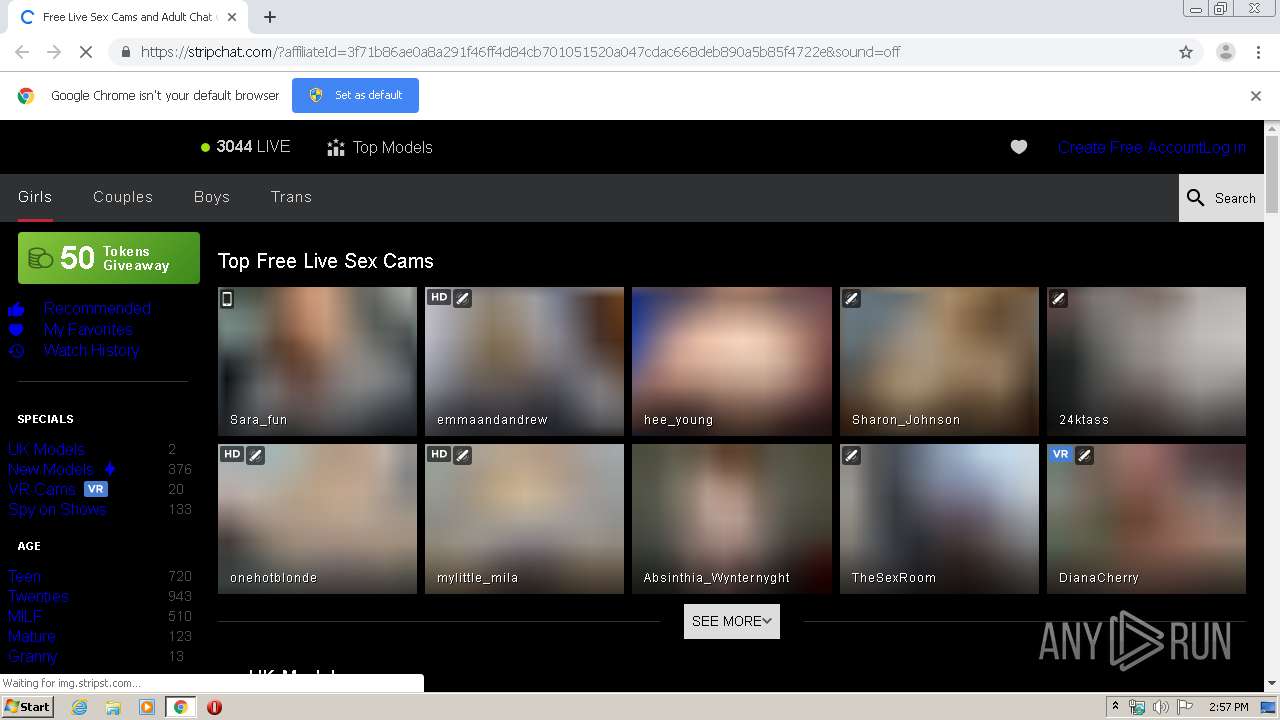Open the onehotblonde cam thumbnail
The height and width of the screenshot is (720, 1280).
point(317,519)
